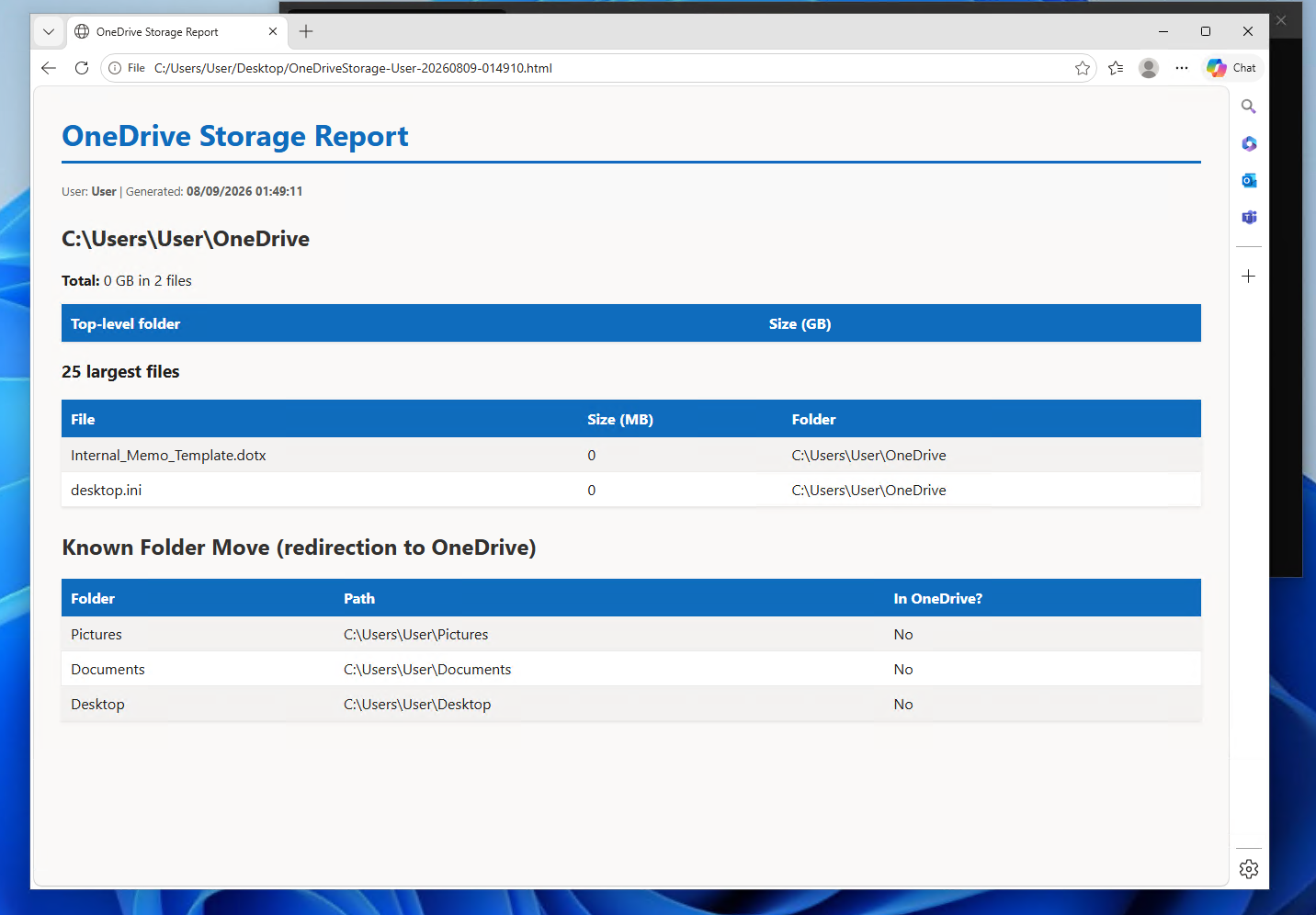Select the Documents folder name cell
The height and width of the screenshot is (915, 1316).
[x=108, y=670]
